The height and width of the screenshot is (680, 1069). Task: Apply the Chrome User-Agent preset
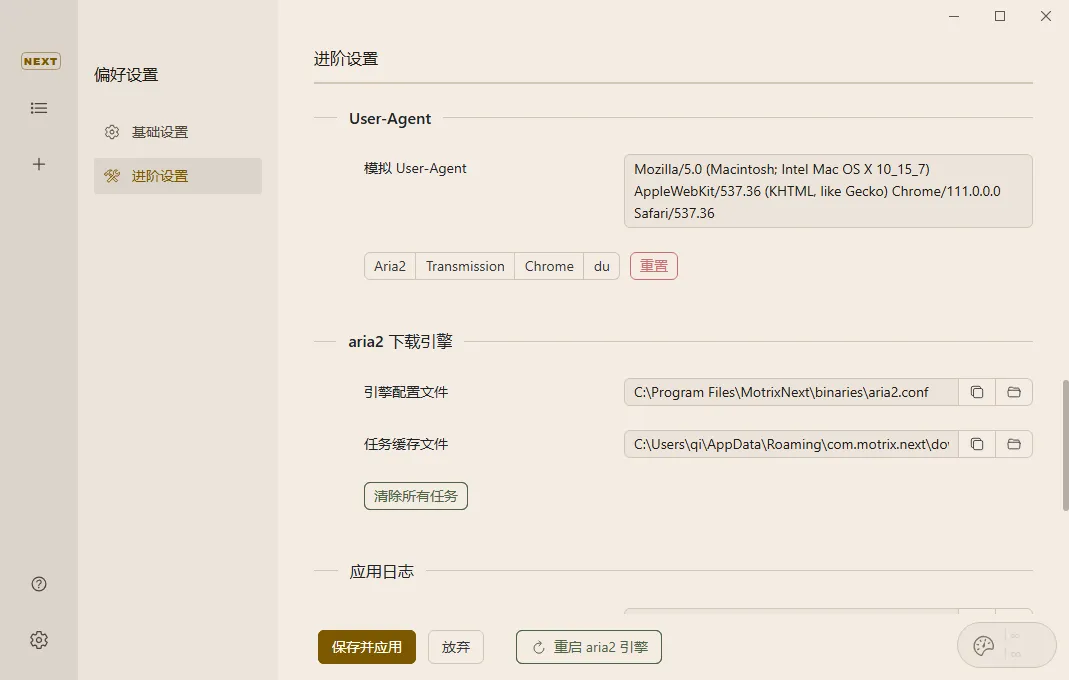[549, 266]
